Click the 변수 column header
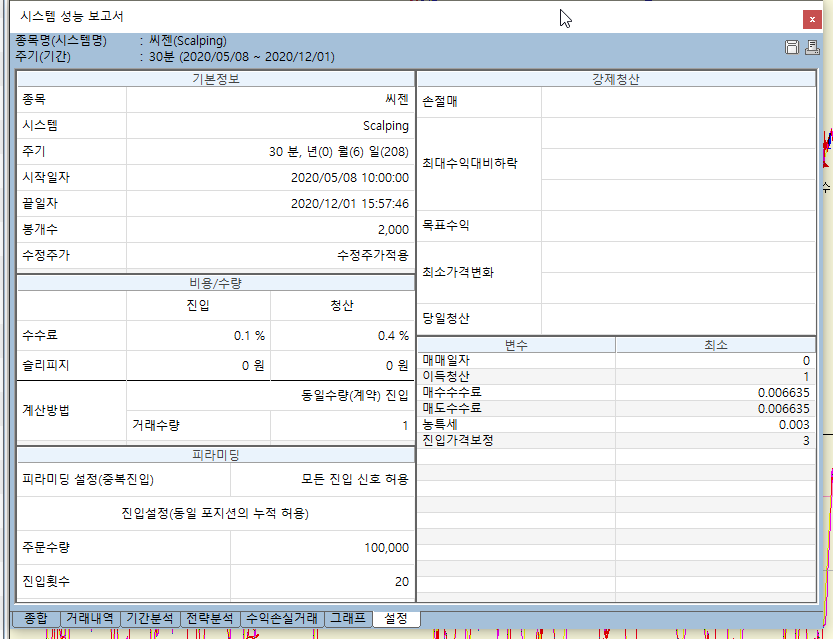 point(516,344)
